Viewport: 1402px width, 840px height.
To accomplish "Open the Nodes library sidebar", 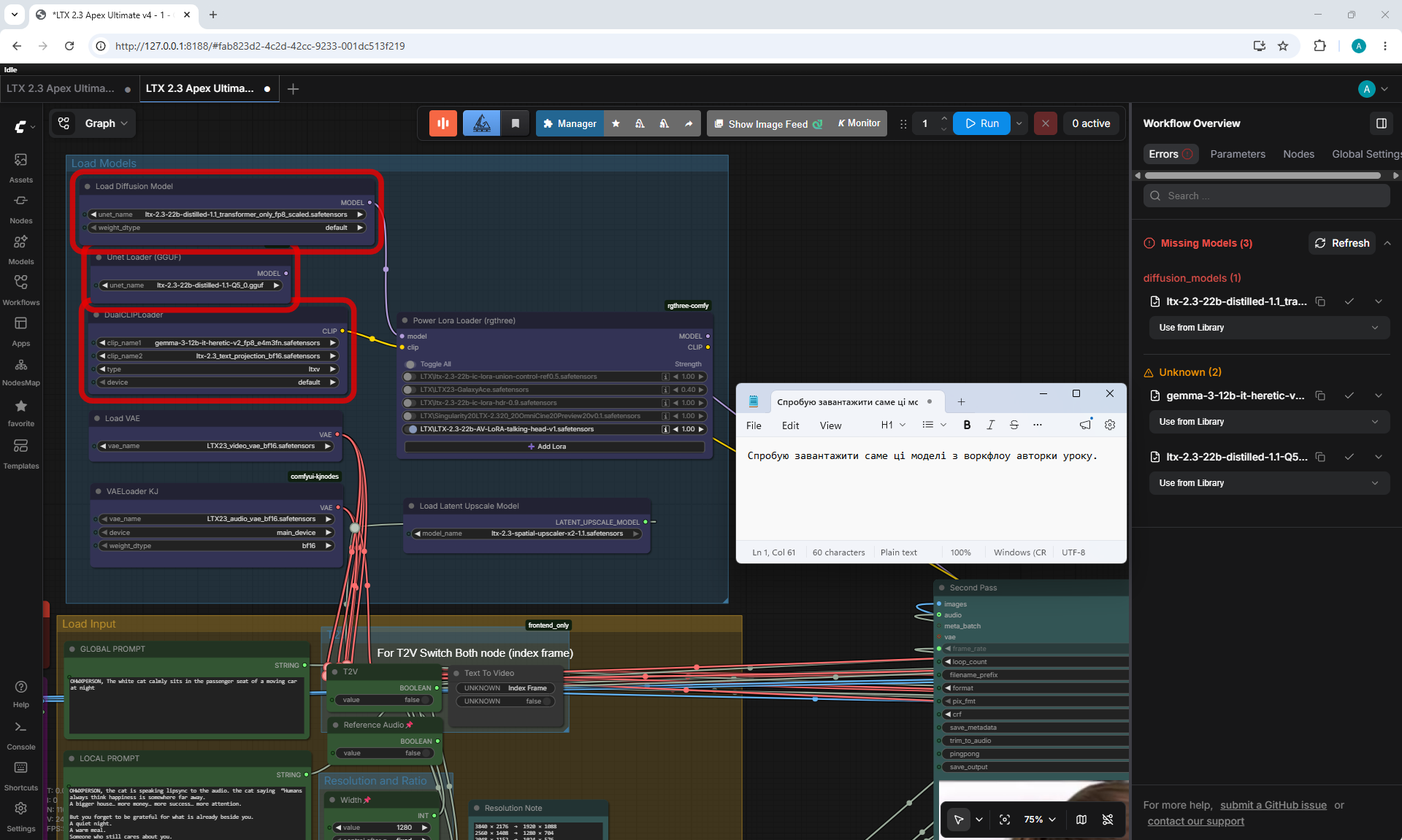I will pyautogui.click(x=20, y=208).
